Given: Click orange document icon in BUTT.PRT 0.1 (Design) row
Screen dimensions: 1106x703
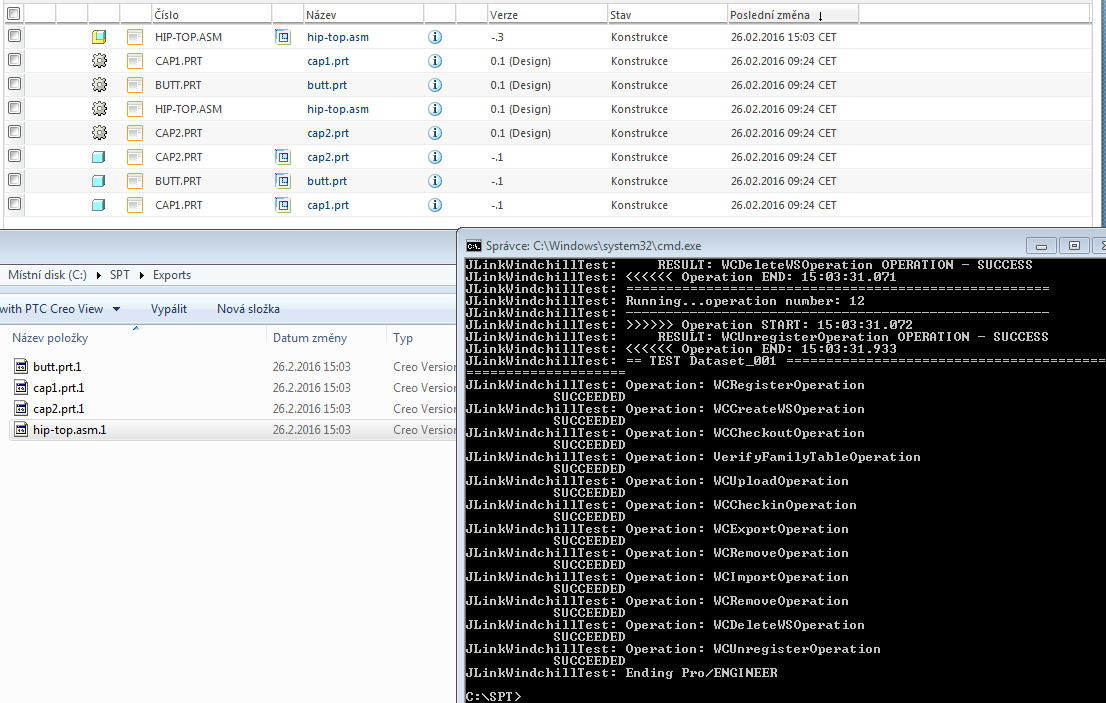Looking at the screenshot, I should [x=135, y=85].
